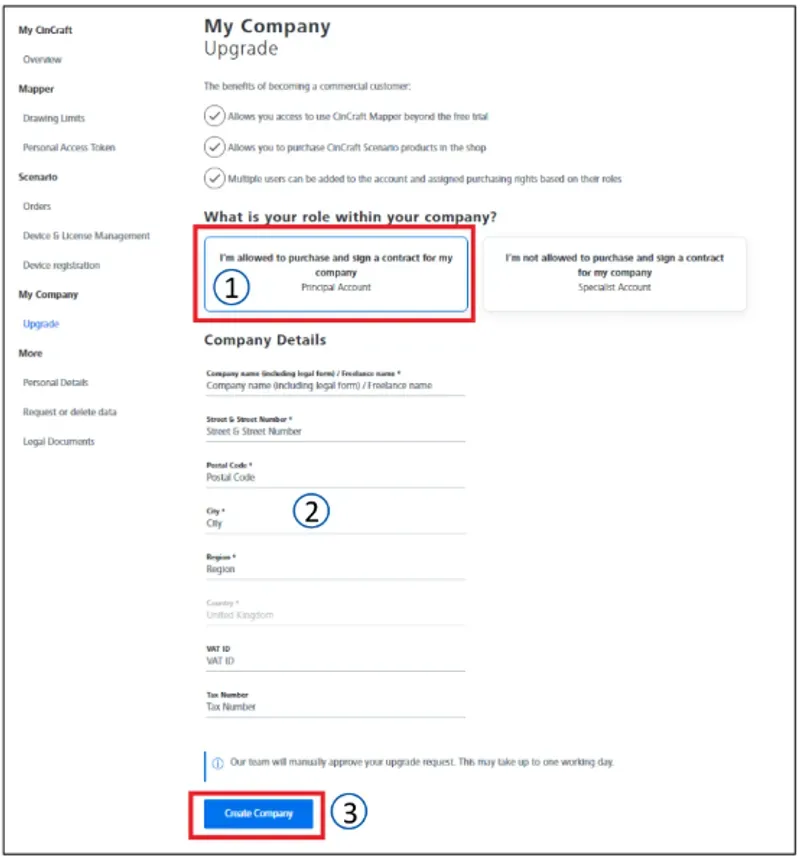Click the Create Company button

pyautogui.click(x=259, y=813)
